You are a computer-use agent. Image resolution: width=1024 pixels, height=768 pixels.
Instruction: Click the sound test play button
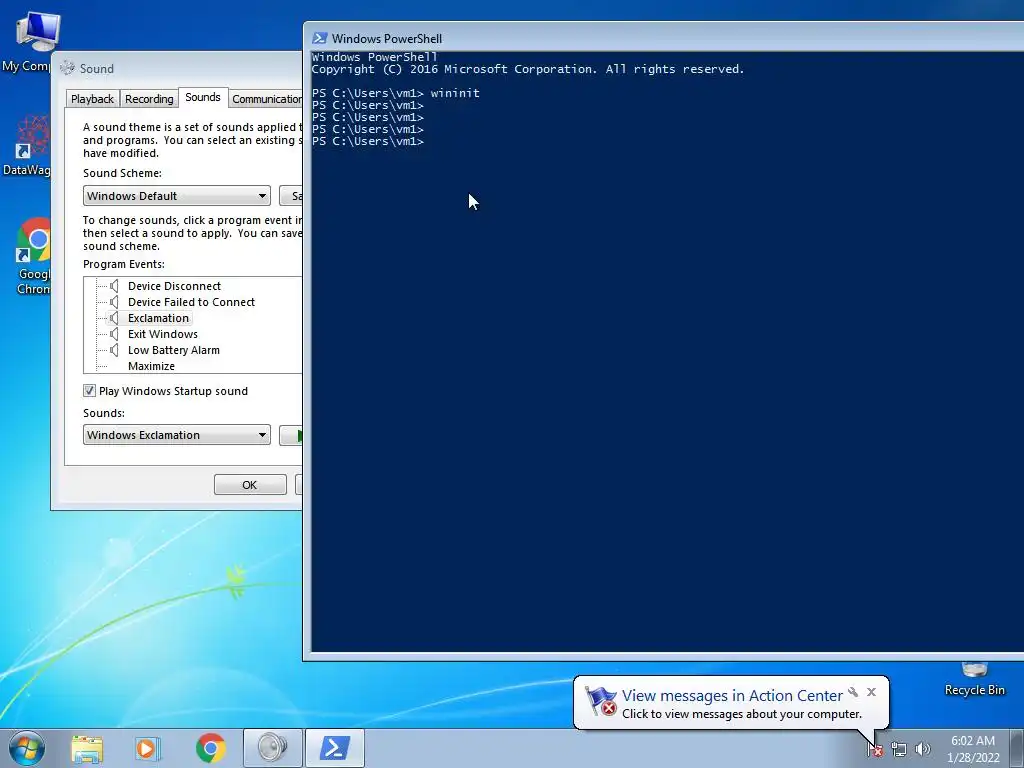click(291, 435)
